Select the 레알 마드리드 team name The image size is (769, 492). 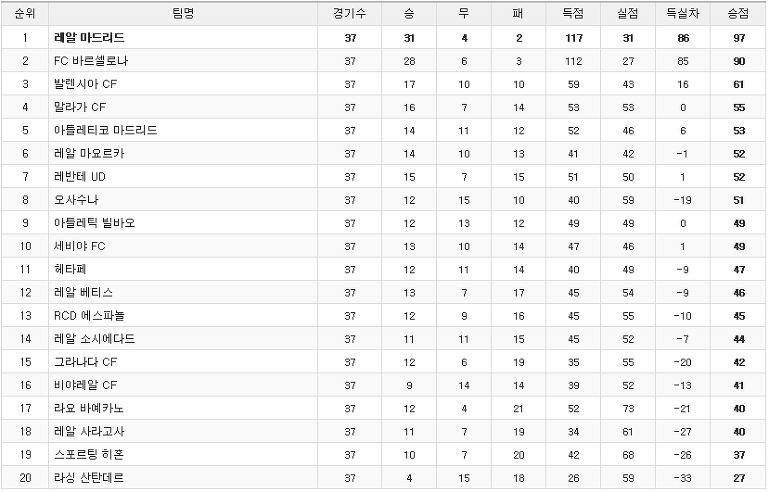coord(89,38)
